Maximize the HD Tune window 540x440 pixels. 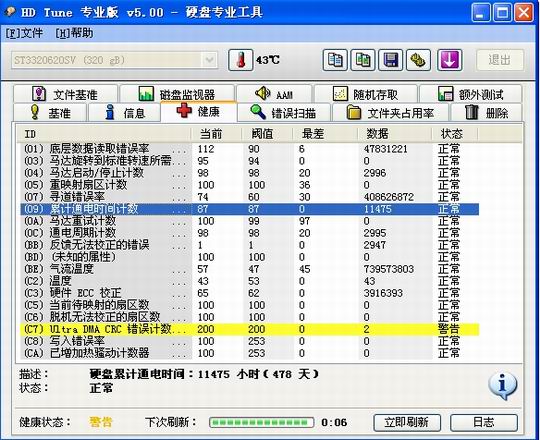[x=502, y=13]
